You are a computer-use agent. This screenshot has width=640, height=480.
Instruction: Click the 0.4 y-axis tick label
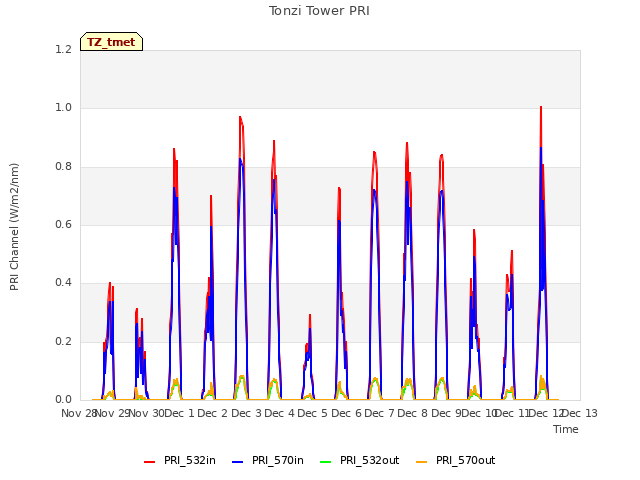(x=63, y=283)
